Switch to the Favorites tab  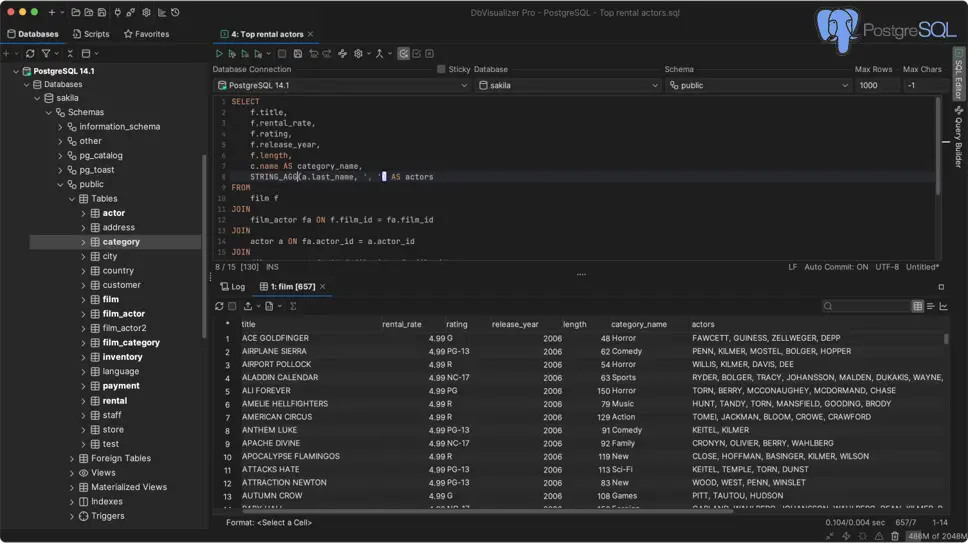coord(146,34)
